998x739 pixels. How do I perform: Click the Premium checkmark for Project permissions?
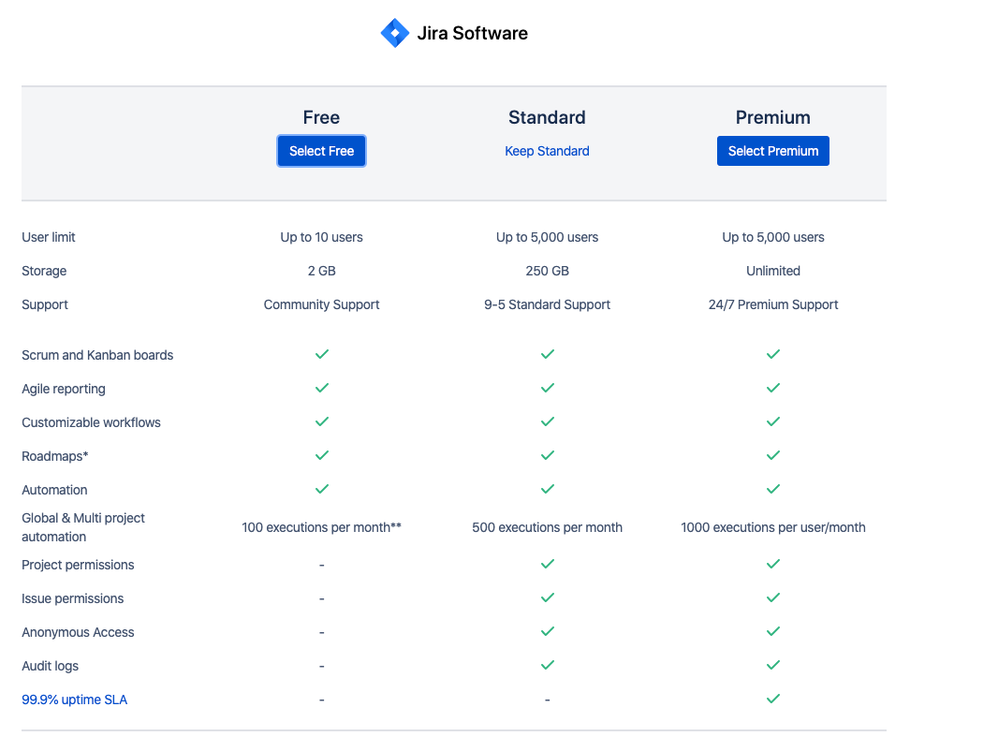[x=773, y=564]
